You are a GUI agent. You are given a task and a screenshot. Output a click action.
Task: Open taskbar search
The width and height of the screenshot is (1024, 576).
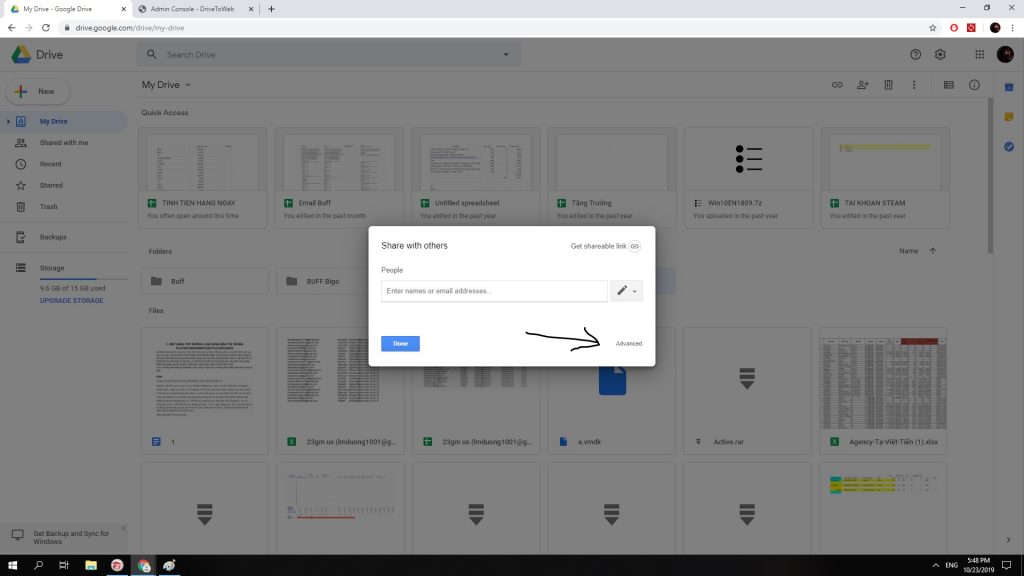click(x=39, y=566)
